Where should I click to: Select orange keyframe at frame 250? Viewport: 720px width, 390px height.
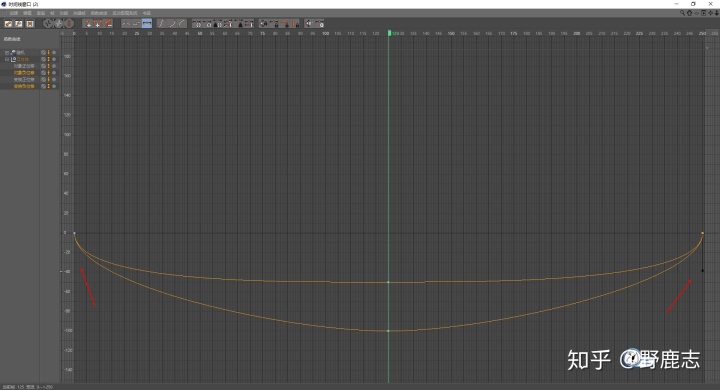click(x=703, y=233)
